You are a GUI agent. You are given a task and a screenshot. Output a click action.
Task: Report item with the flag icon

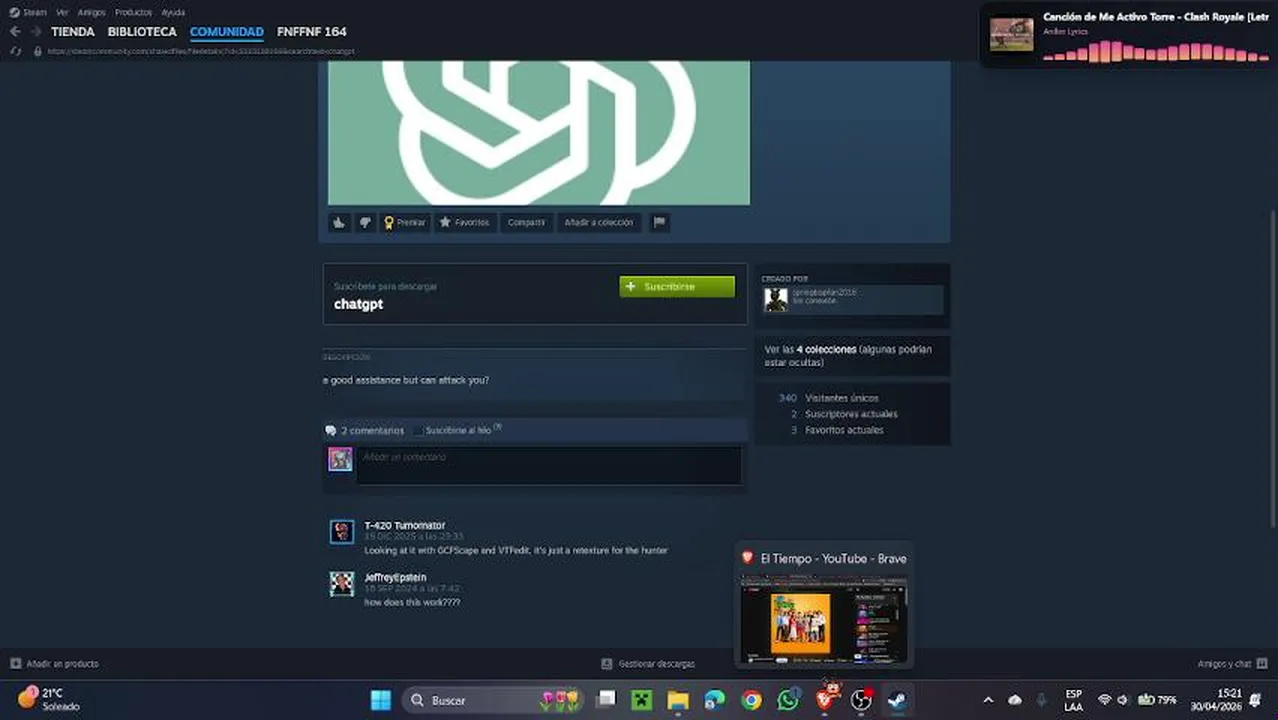coord(659,223)
